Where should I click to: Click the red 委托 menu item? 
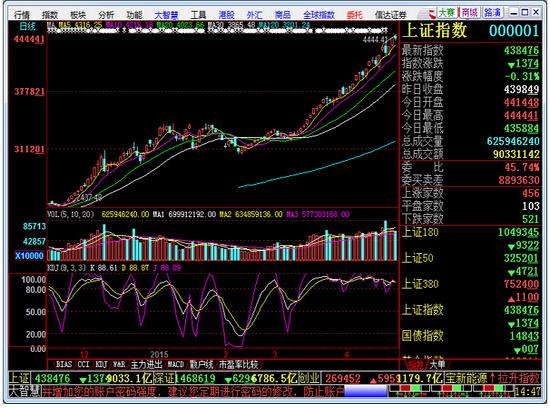[x=354, y=15]
